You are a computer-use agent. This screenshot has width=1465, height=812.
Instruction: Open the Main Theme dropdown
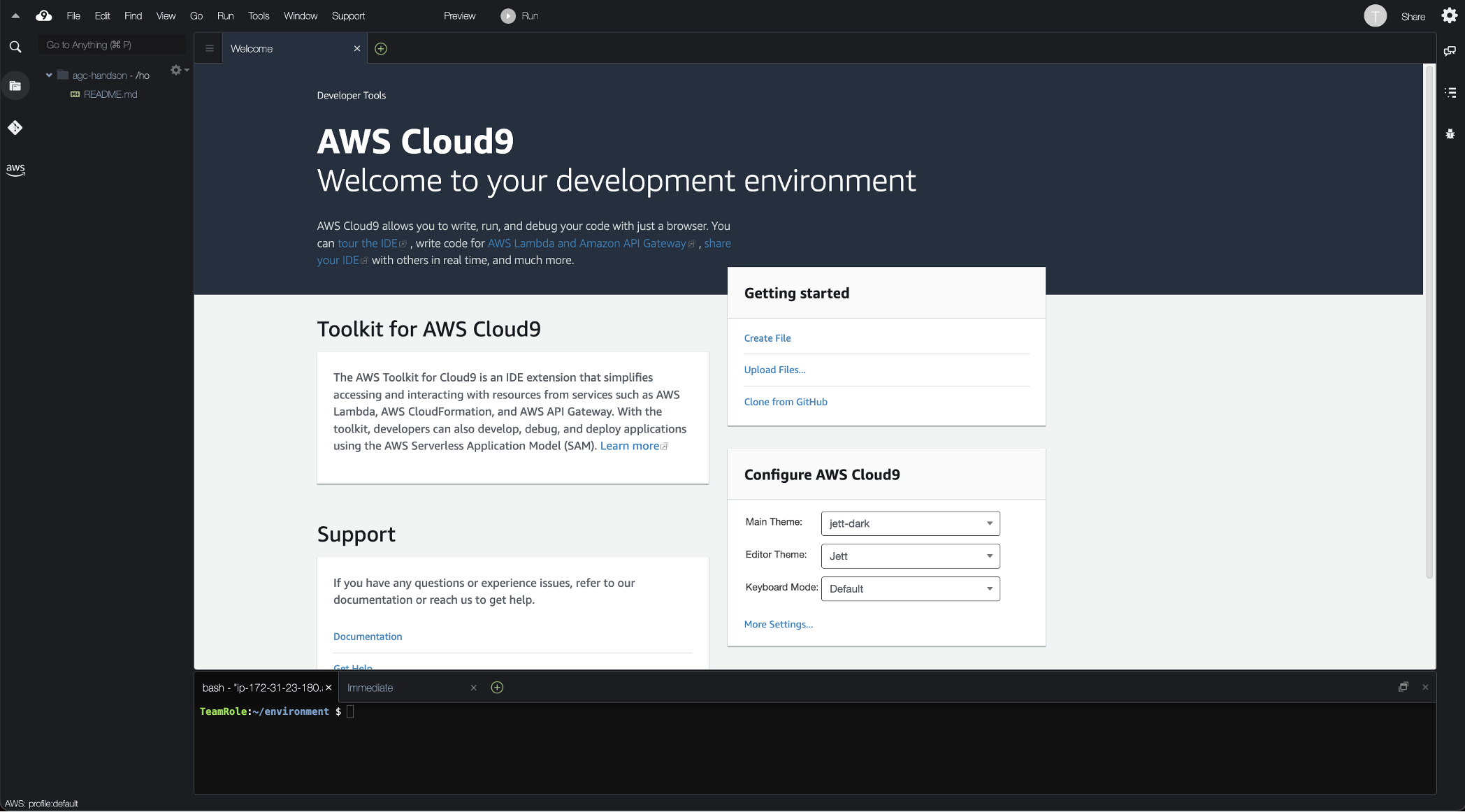point(910,523)
